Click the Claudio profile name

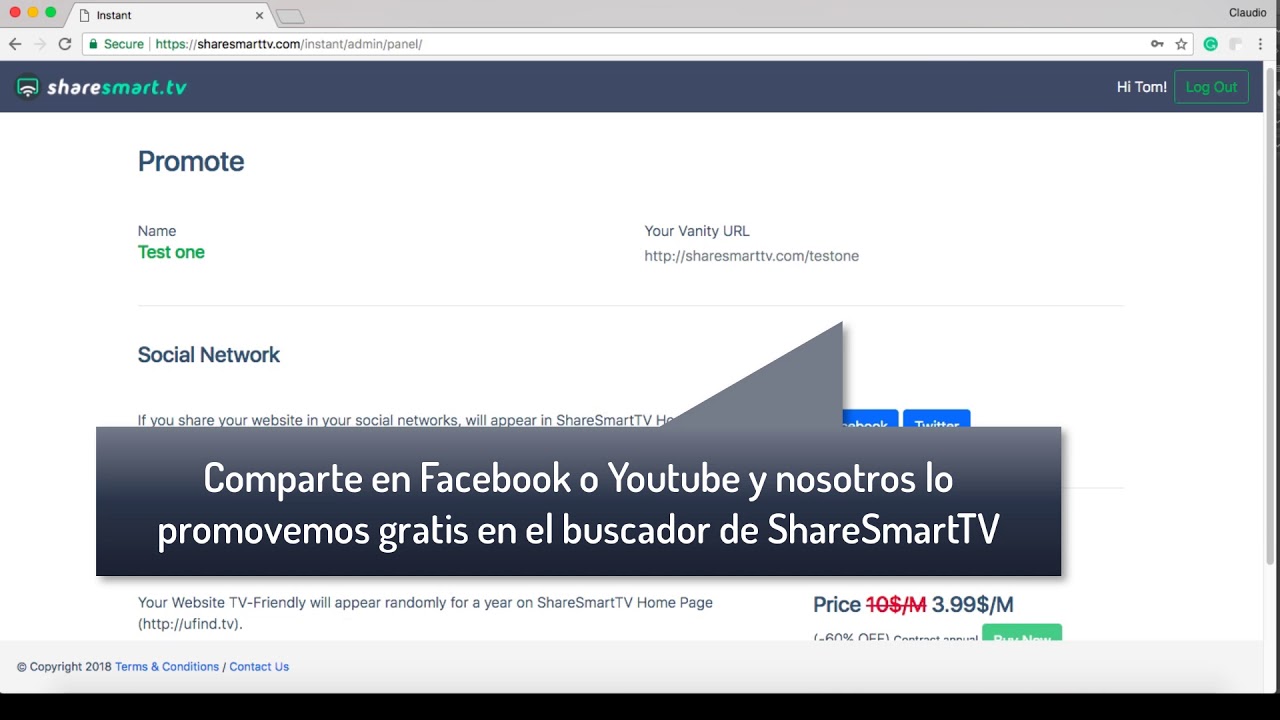click(1247, 12)
